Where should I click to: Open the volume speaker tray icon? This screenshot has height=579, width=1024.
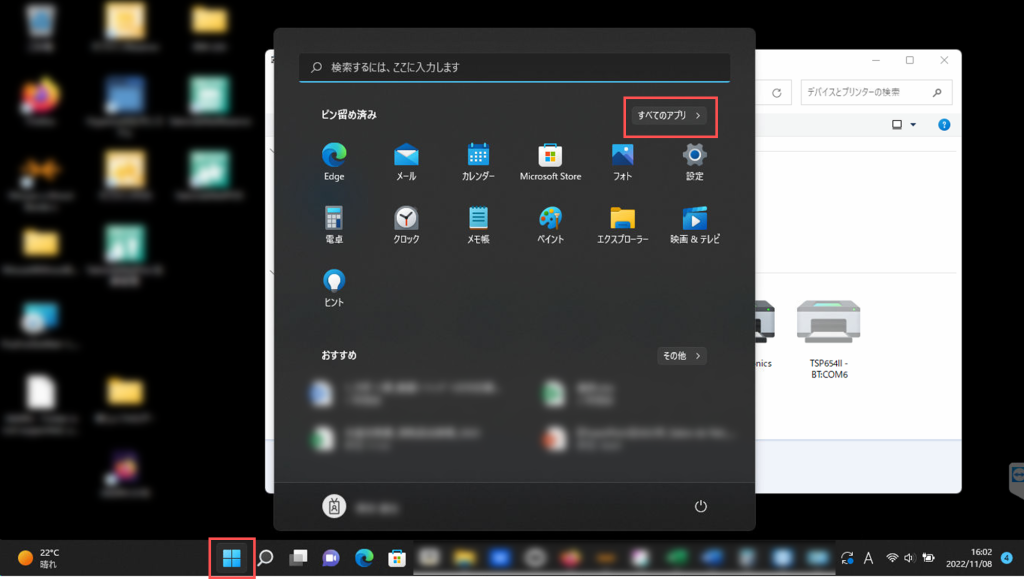tap(909, 558)
